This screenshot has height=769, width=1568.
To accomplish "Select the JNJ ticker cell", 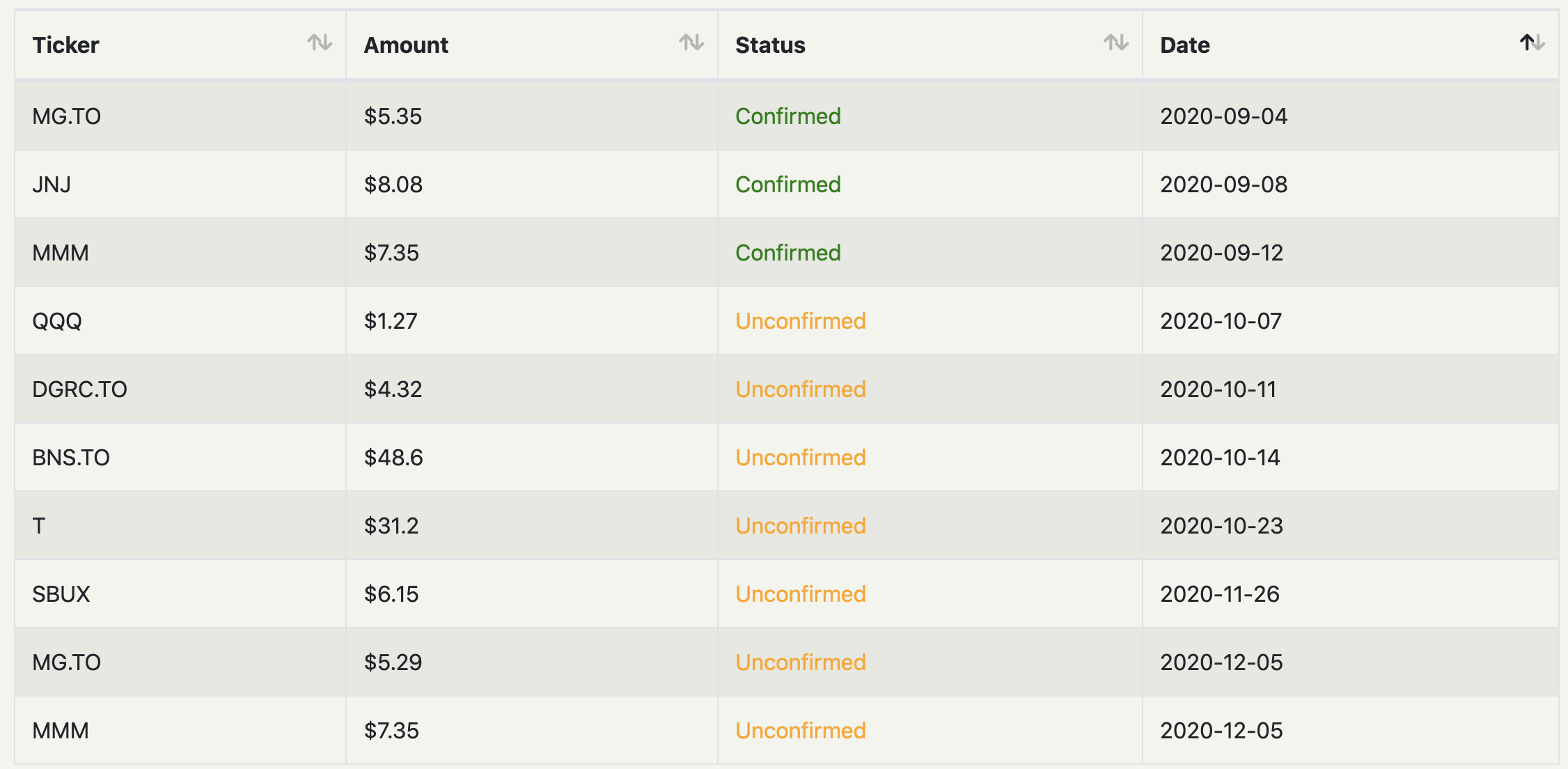I will click(52, 185).
